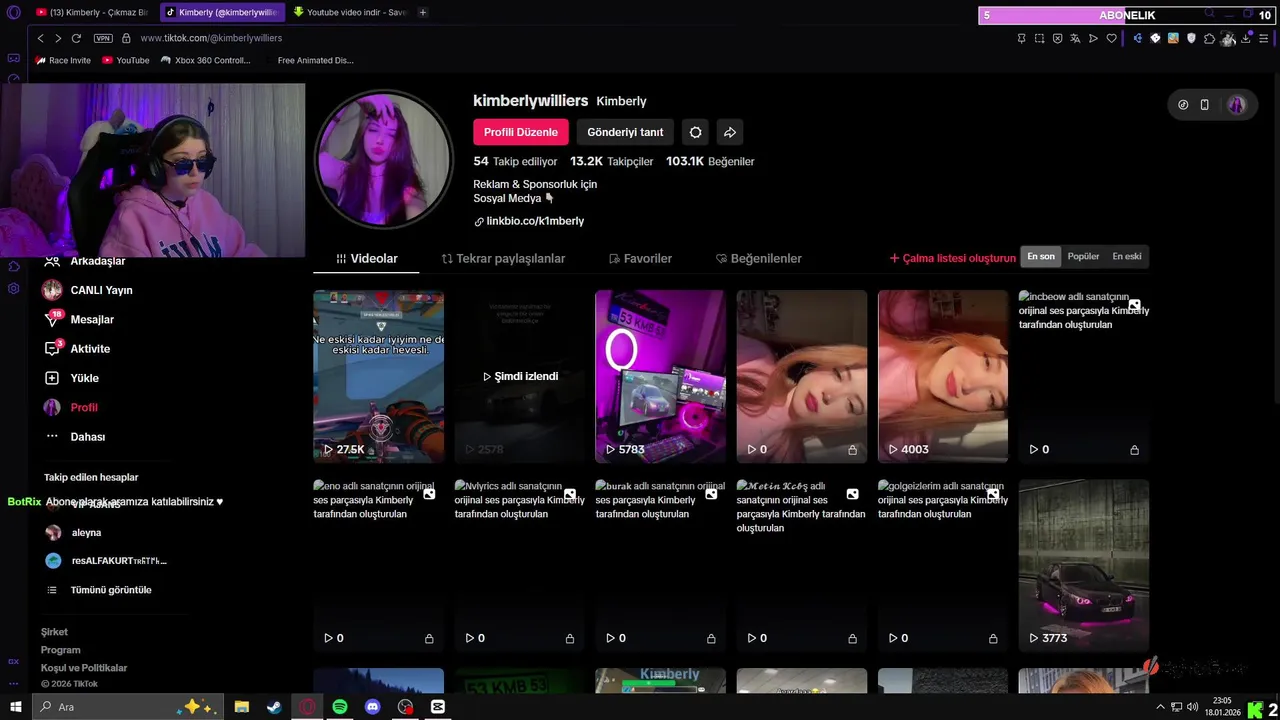Open the video with 4003 views
Image resolution: width=1280 pixels, height=720 pixels.
[943, 376]
